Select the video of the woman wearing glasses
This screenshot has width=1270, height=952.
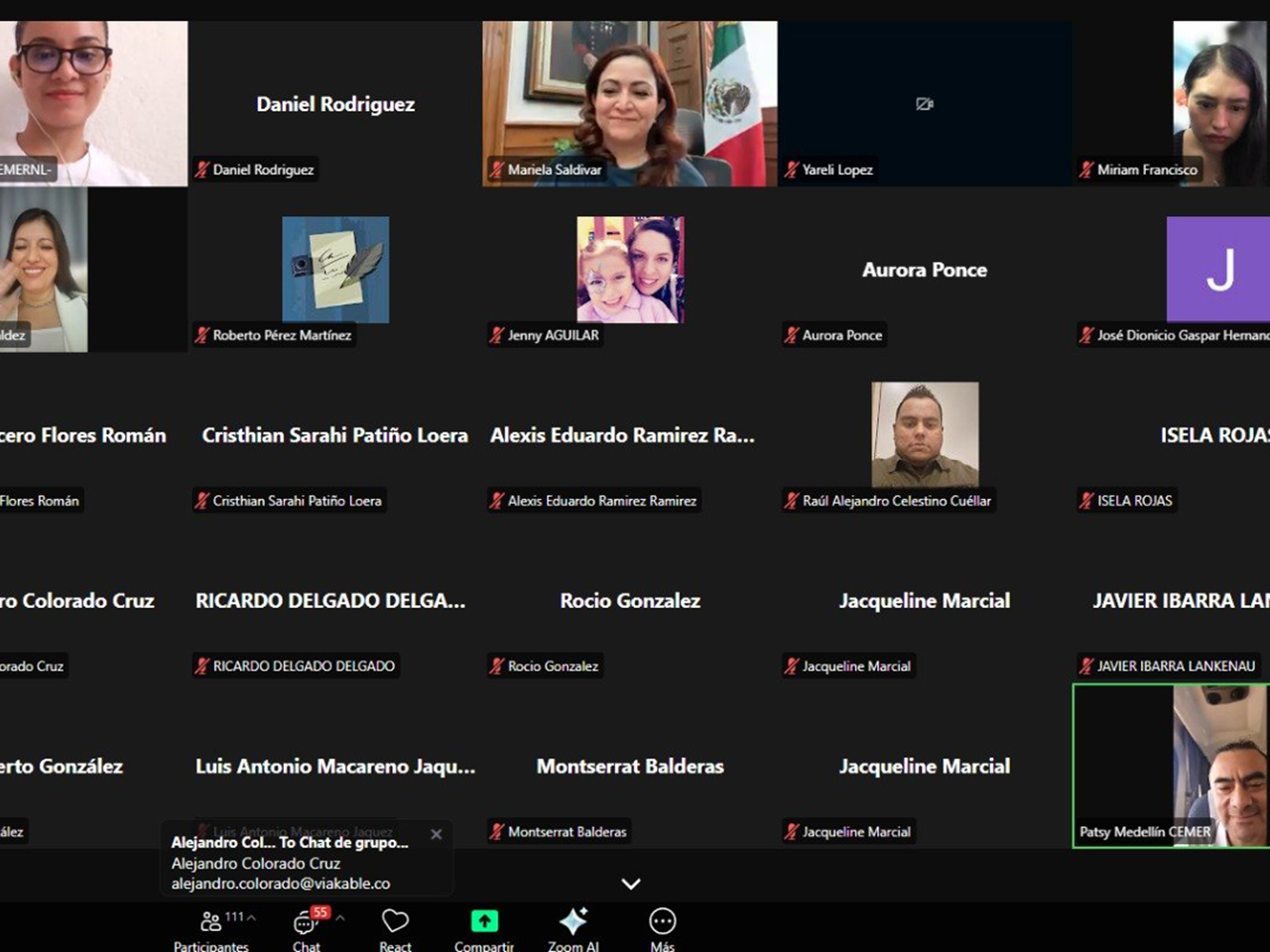coord(93,104)
